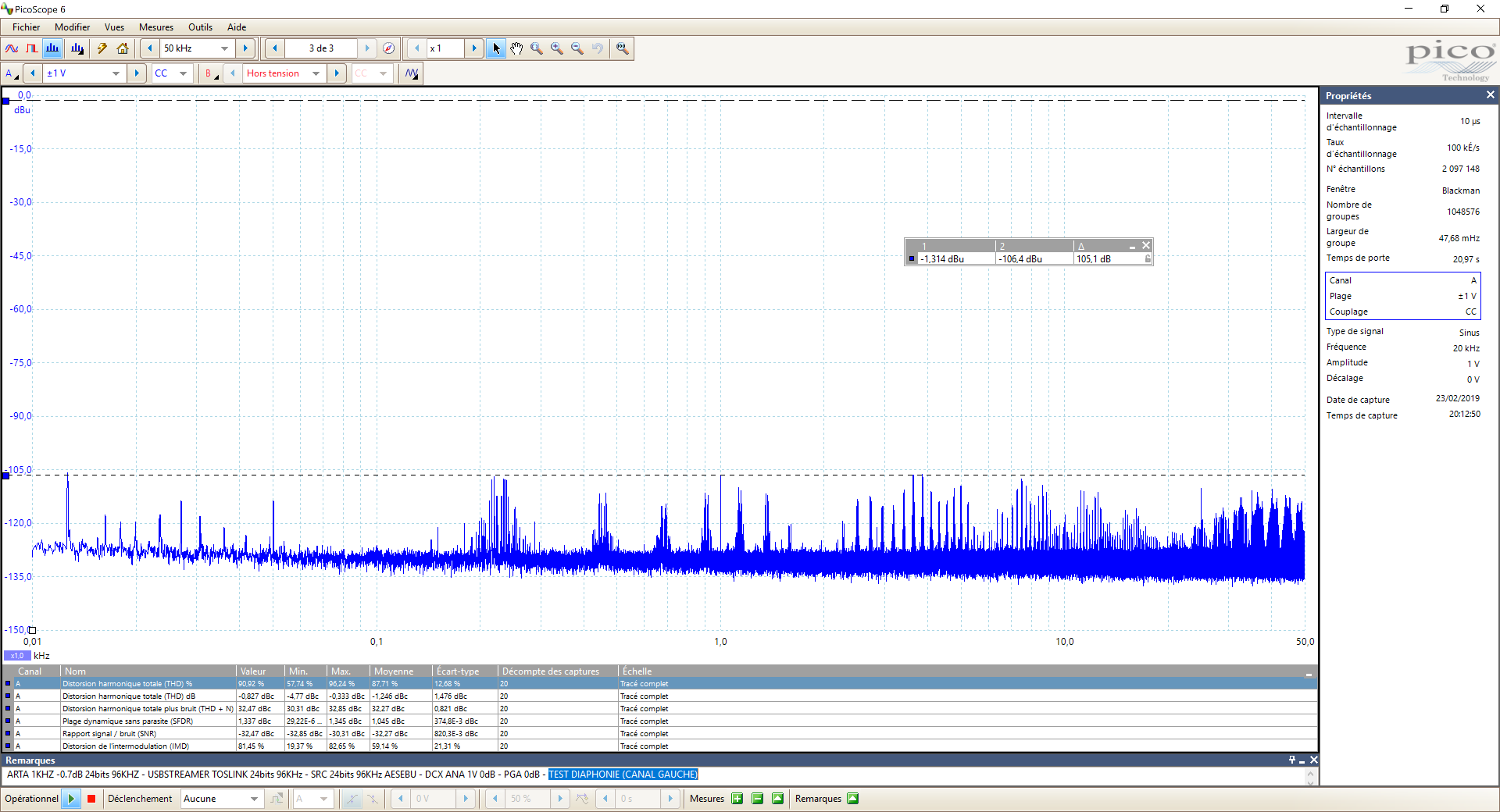This screenshot has width=1500, height=812.
Task: Go to previous buffer 3 de 3
Action: coord(274,48)
